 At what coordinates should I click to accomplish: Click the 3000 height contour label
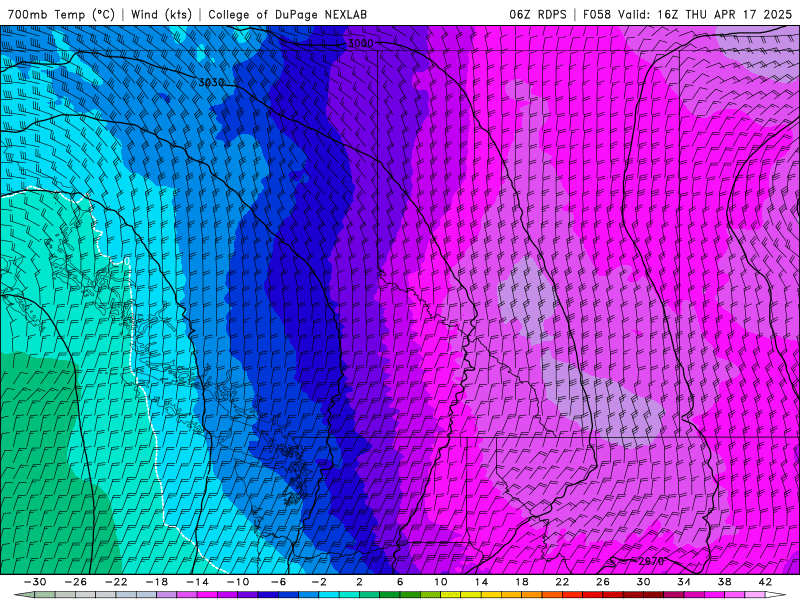pos(360,44)
